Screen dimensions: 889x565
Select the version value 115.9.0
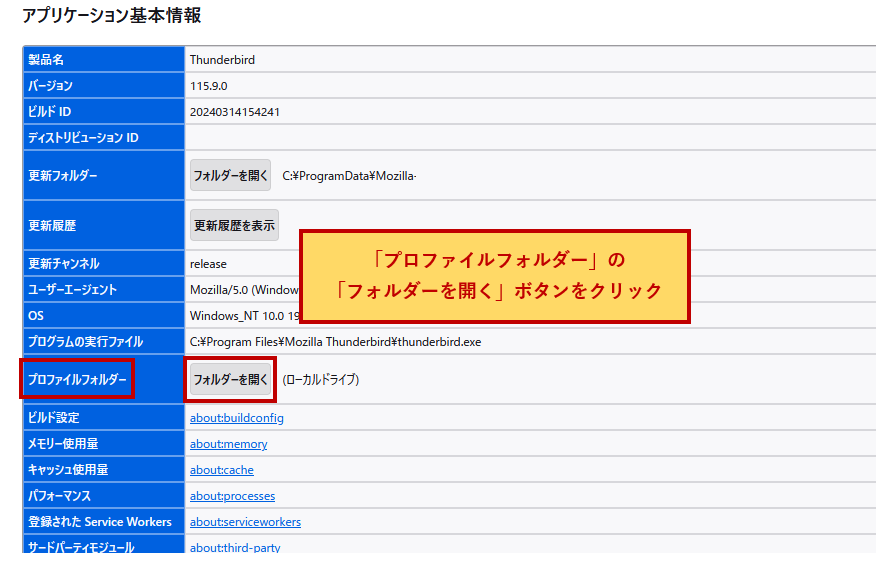[209, 86]
